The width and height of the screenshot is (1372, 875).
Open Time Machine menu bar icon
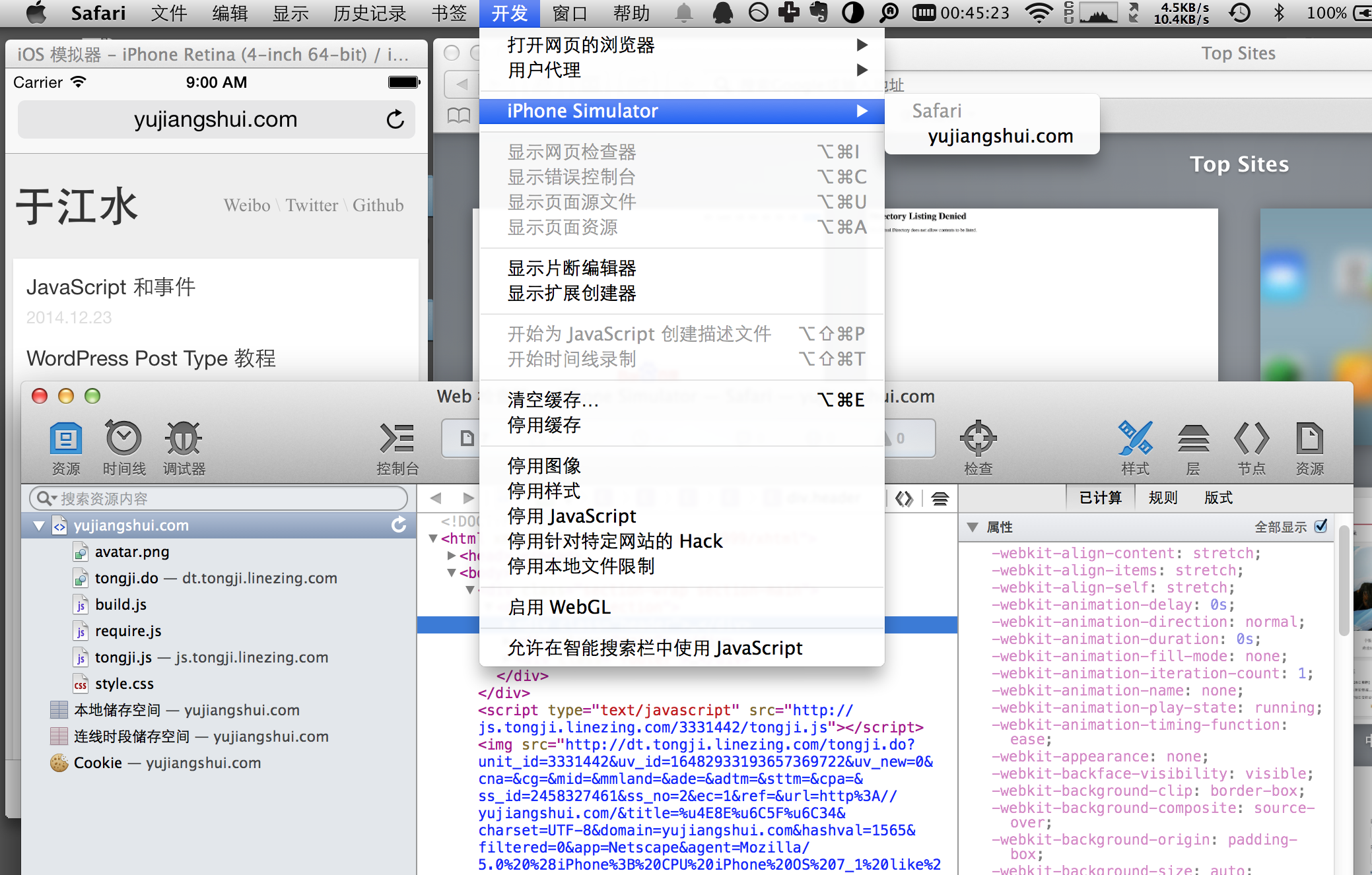(1239, 13)
